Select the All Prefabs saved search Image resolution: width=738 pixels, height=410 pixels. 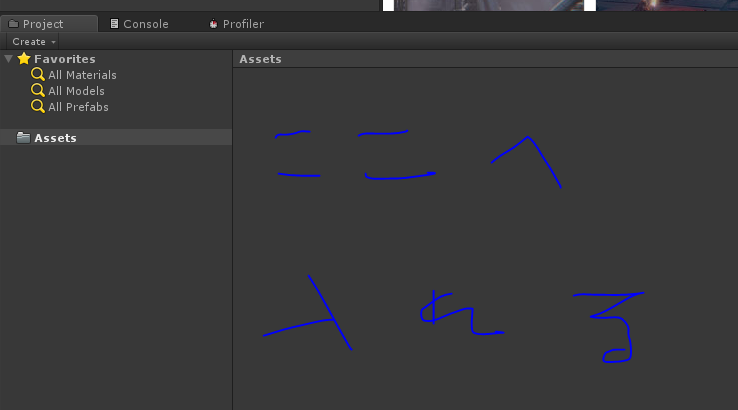(x=78, y=107)
